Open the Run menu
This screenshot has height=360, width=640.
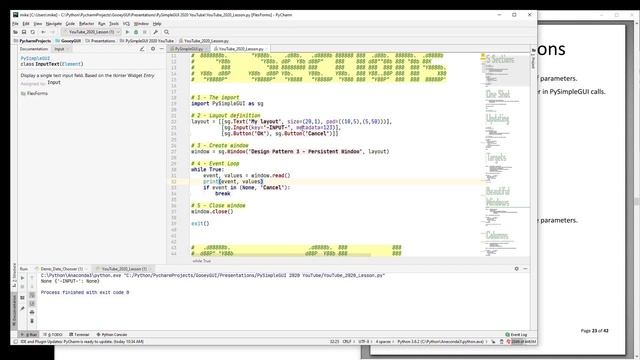point(102,24)
